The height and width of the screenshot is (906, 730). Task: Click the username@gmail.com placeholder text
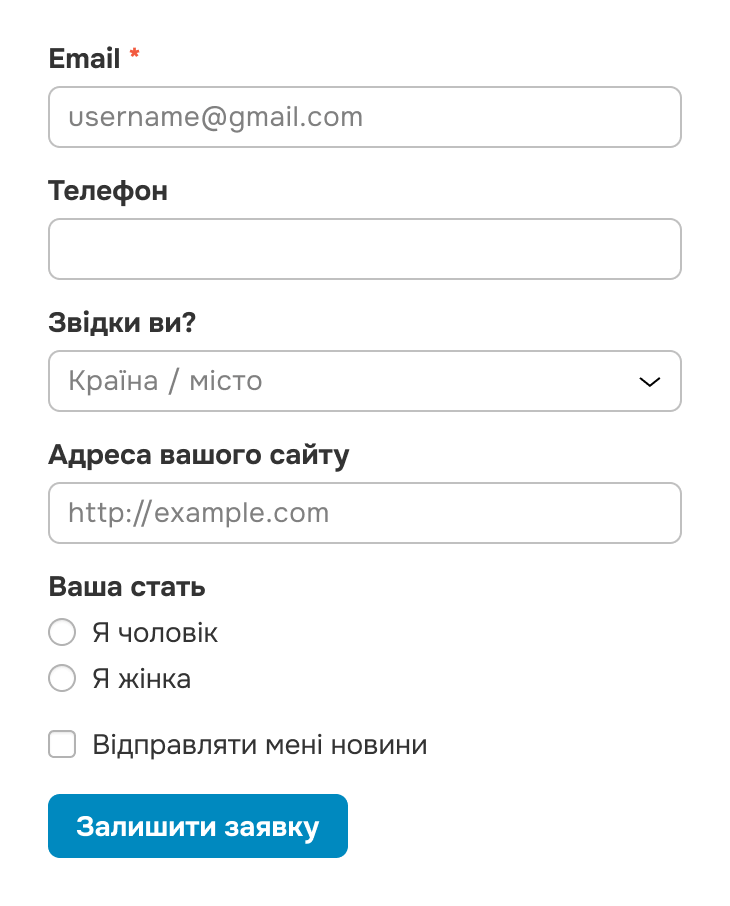215,117
